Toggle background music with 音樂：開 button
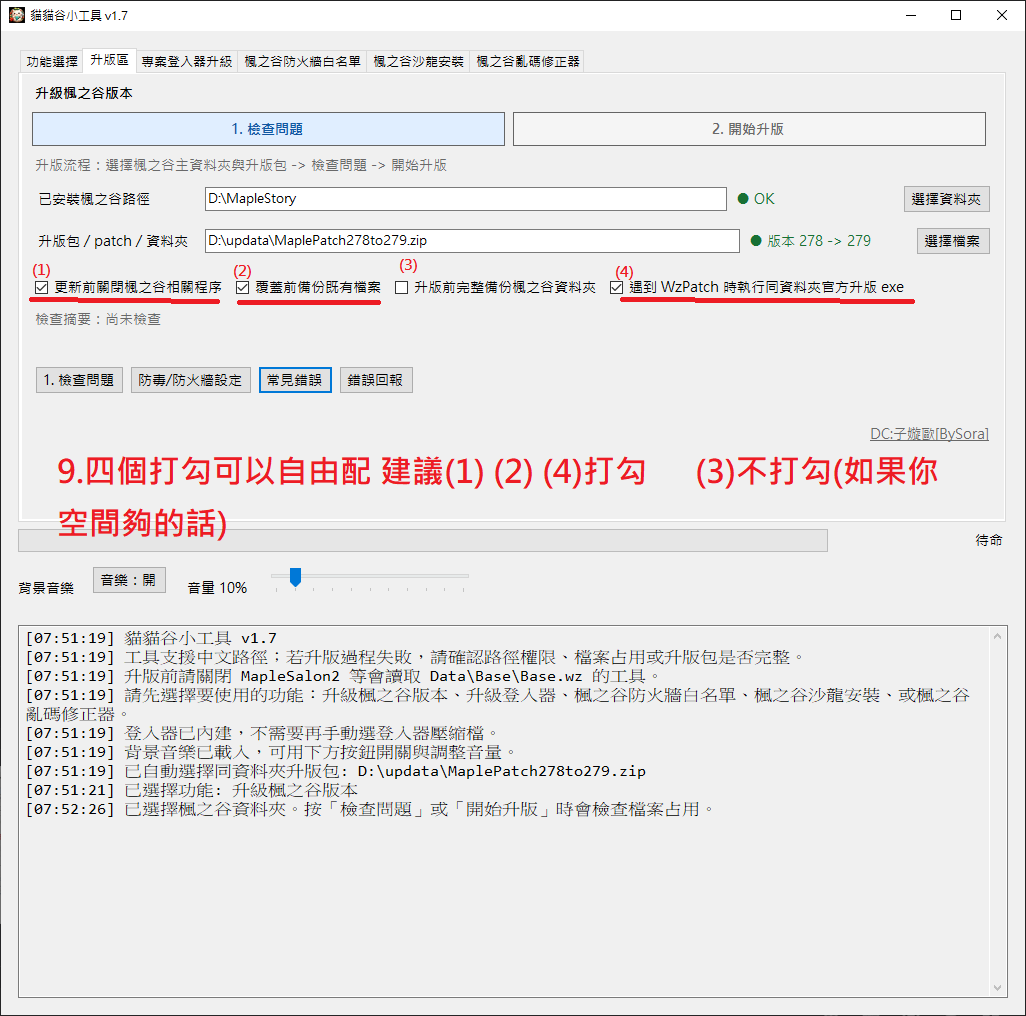The width and height of the screenshot is (1026, 1016). coord(129,580)
